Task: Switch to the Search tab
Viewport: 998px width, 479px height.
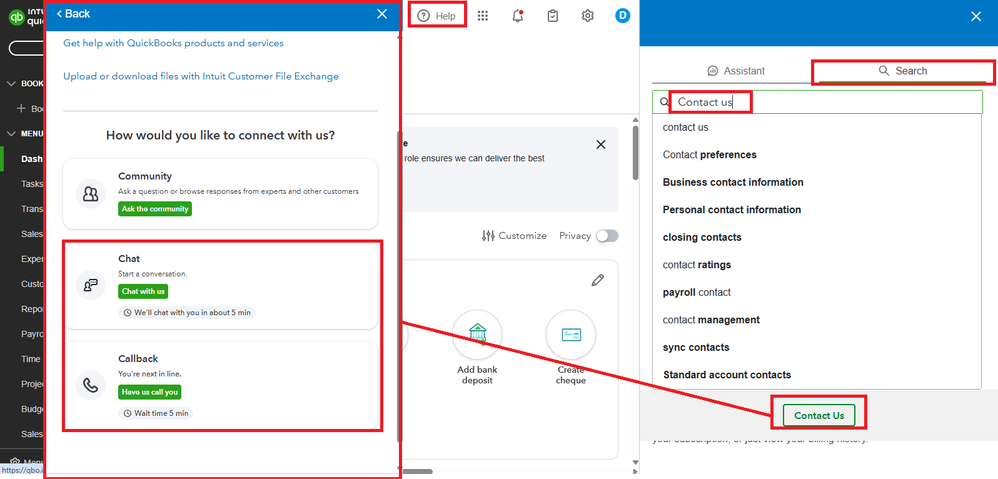Action: tap(903, 71)
